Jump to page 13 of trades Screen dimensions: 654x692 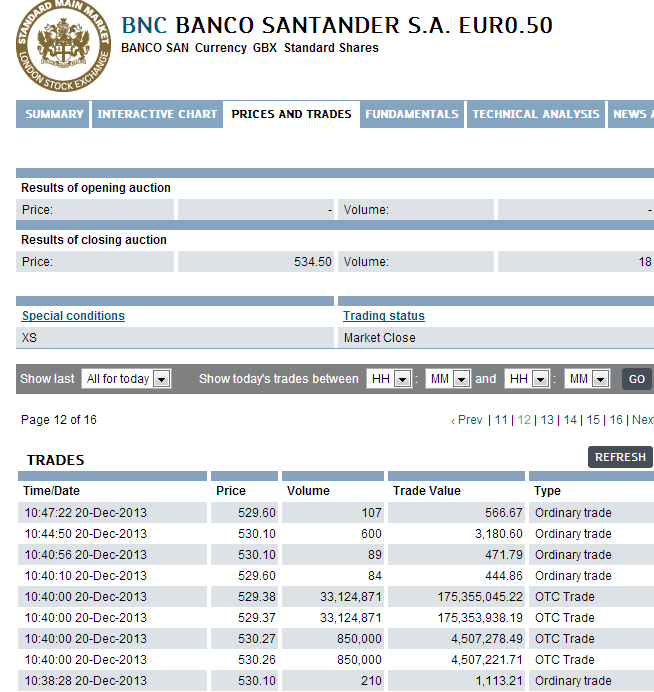547,420
